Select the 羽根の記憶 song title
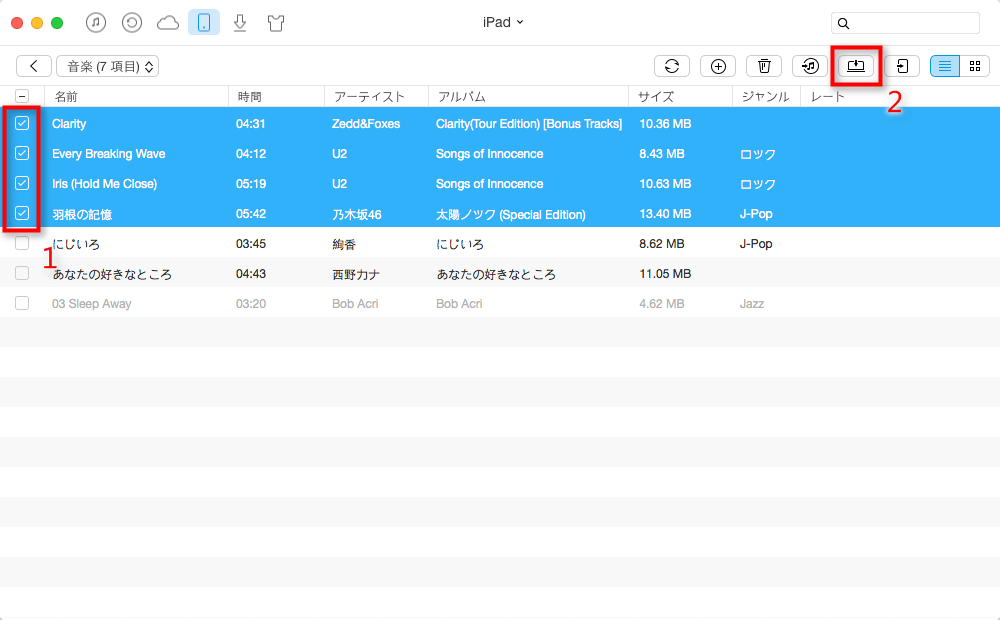The width and height of the screenshot is (1000, 620). click(x=82, y=214)
